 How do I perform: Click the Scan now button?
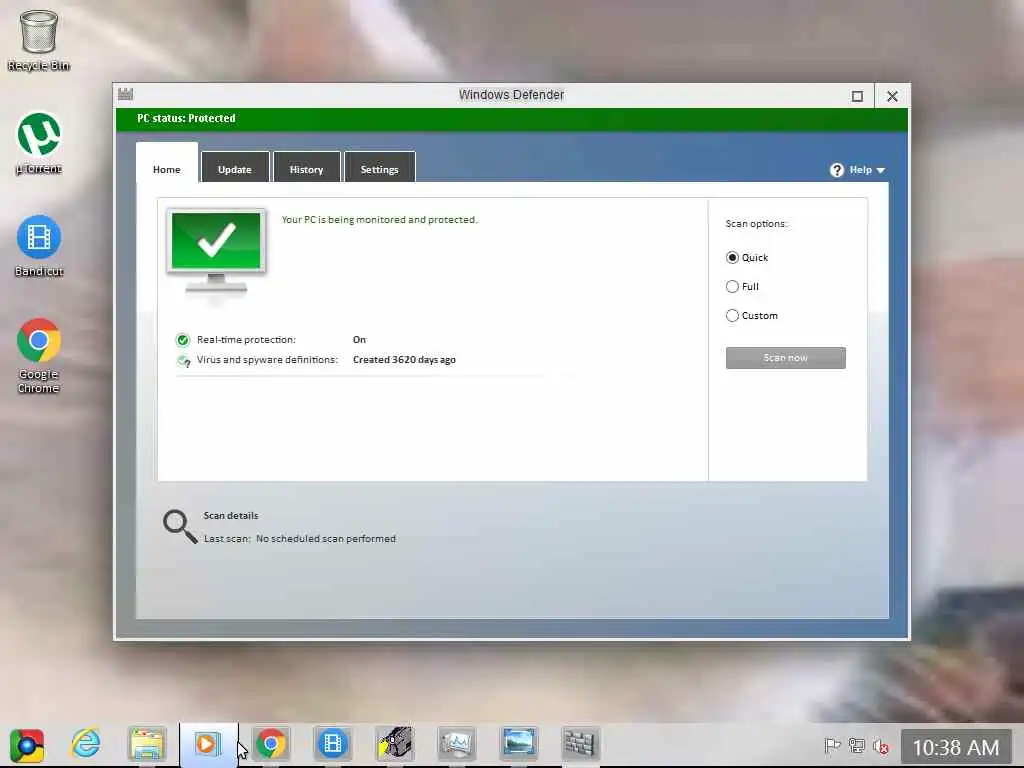[x=786, y=358]
